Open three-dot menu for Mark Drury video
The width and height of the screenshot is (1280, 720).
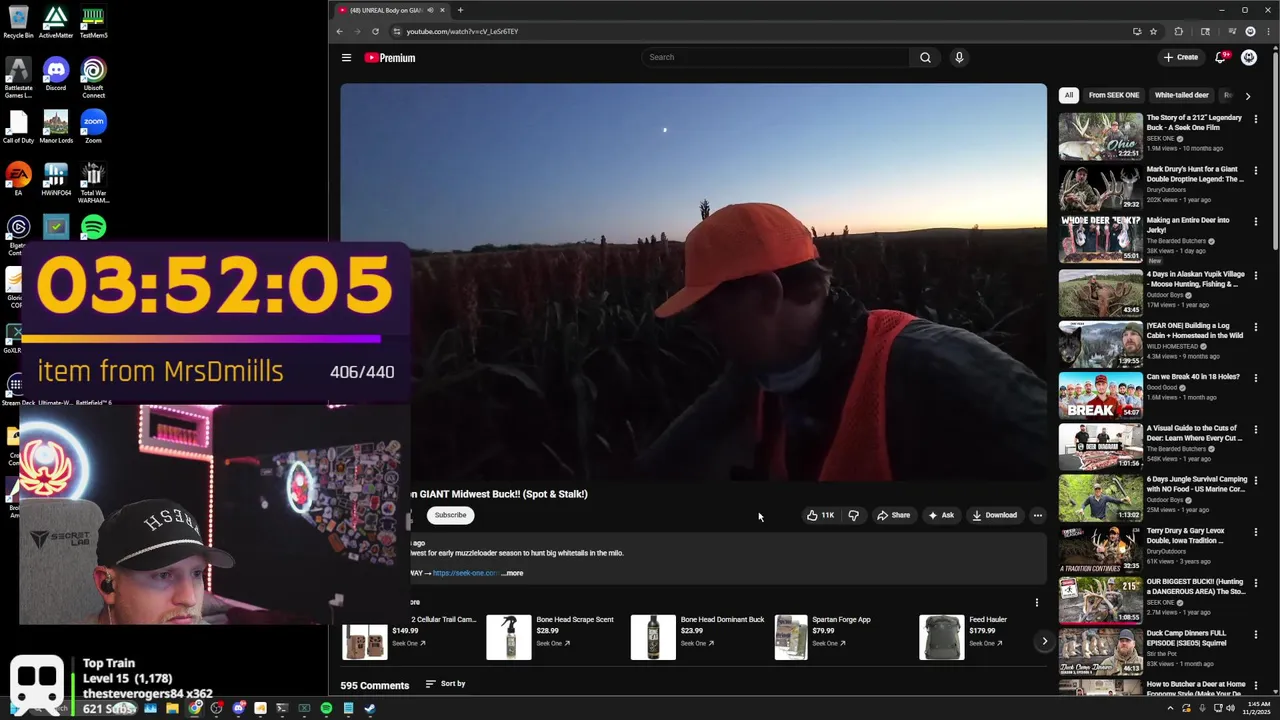pyautogui.click(x=1256, y=171)
